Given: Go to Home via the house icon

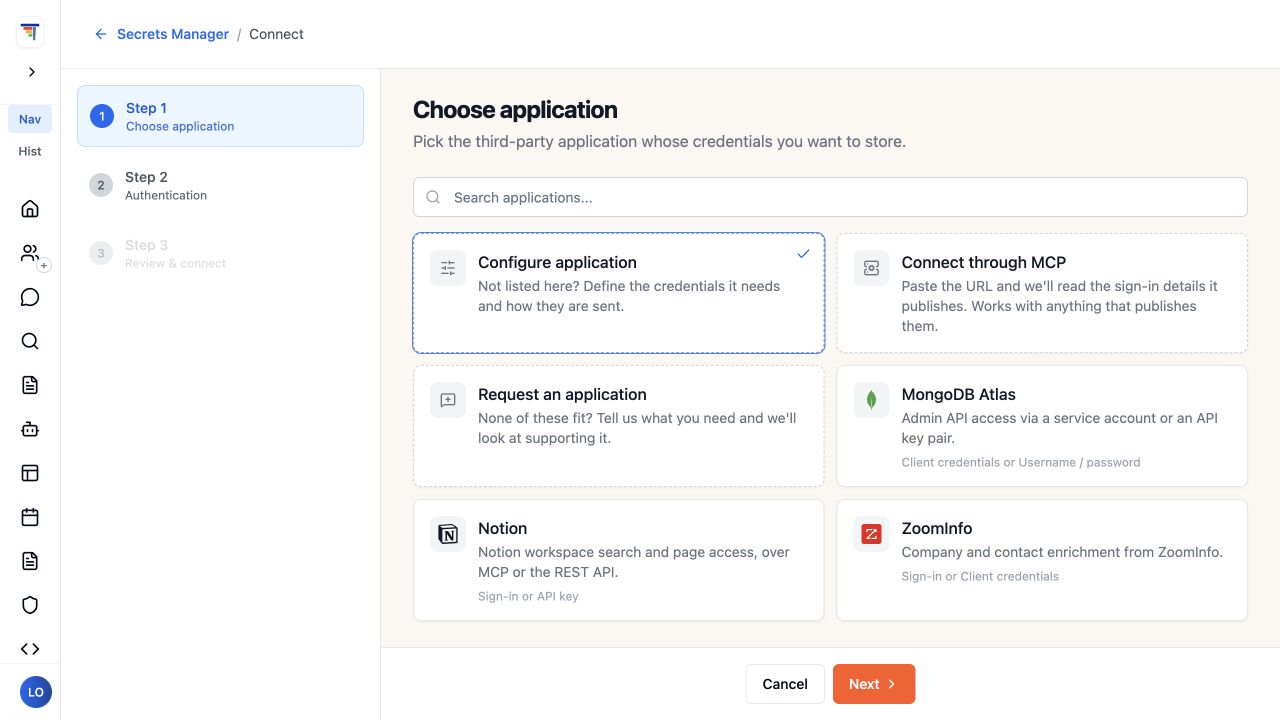Looking at the screenshot, I should 30,209.
